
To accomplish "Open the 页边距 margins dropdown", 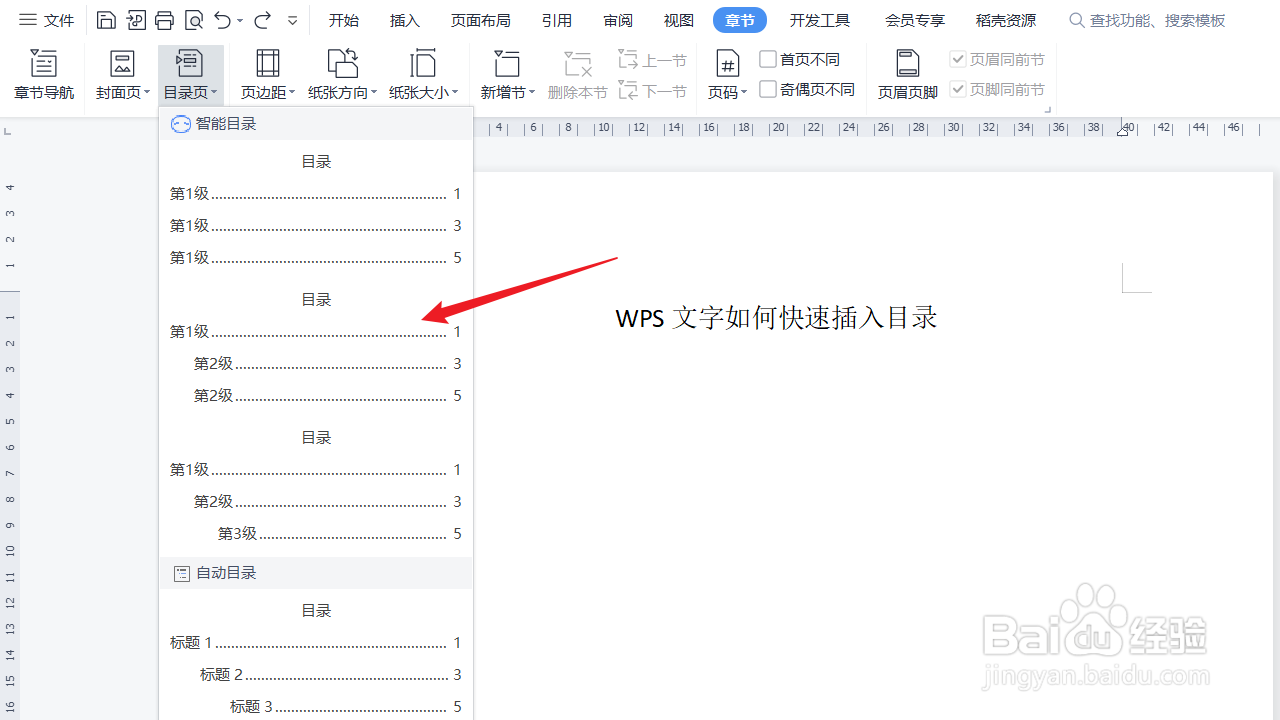I will click(268, 76).
